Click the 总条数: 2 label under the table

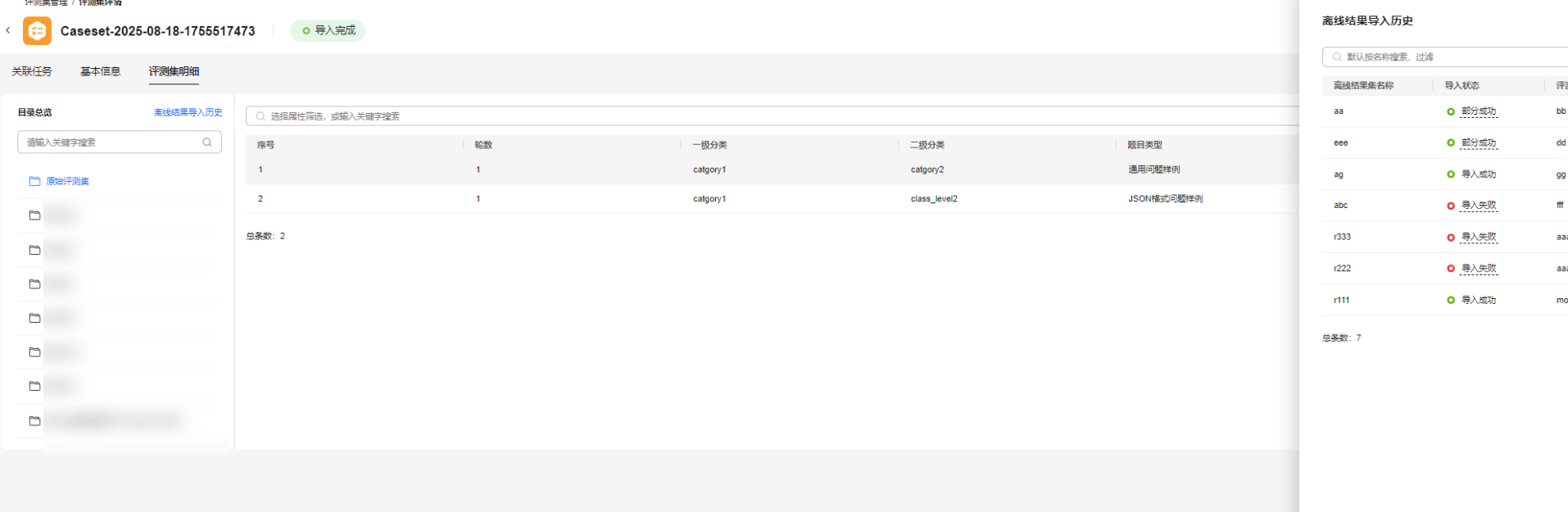pyautogui.click(x=265, y=236)
